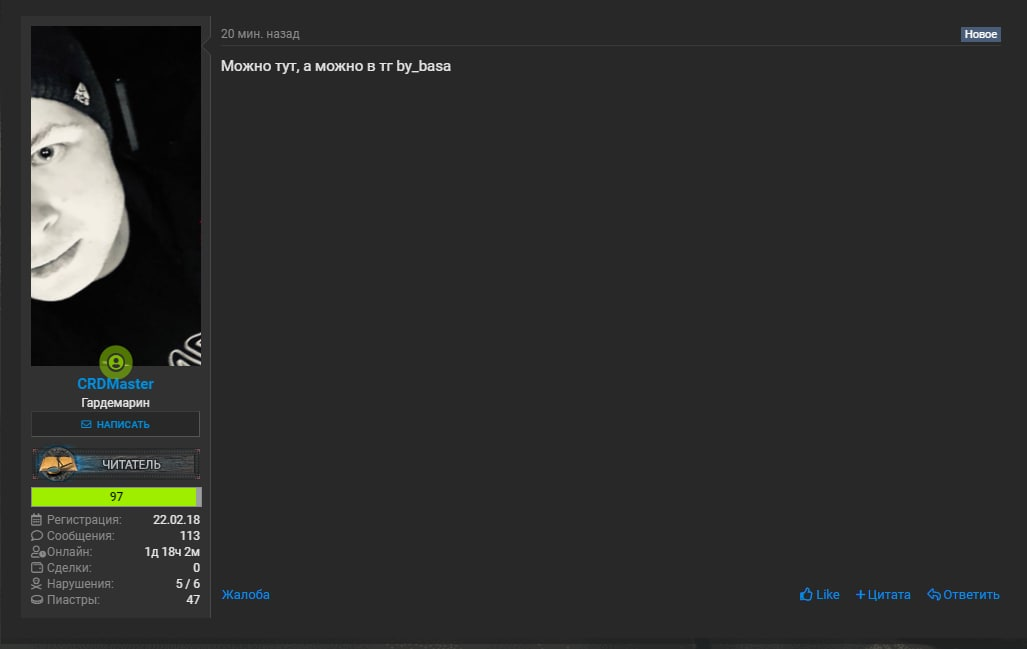Click the Пиастры value 47

click(193, 600)
